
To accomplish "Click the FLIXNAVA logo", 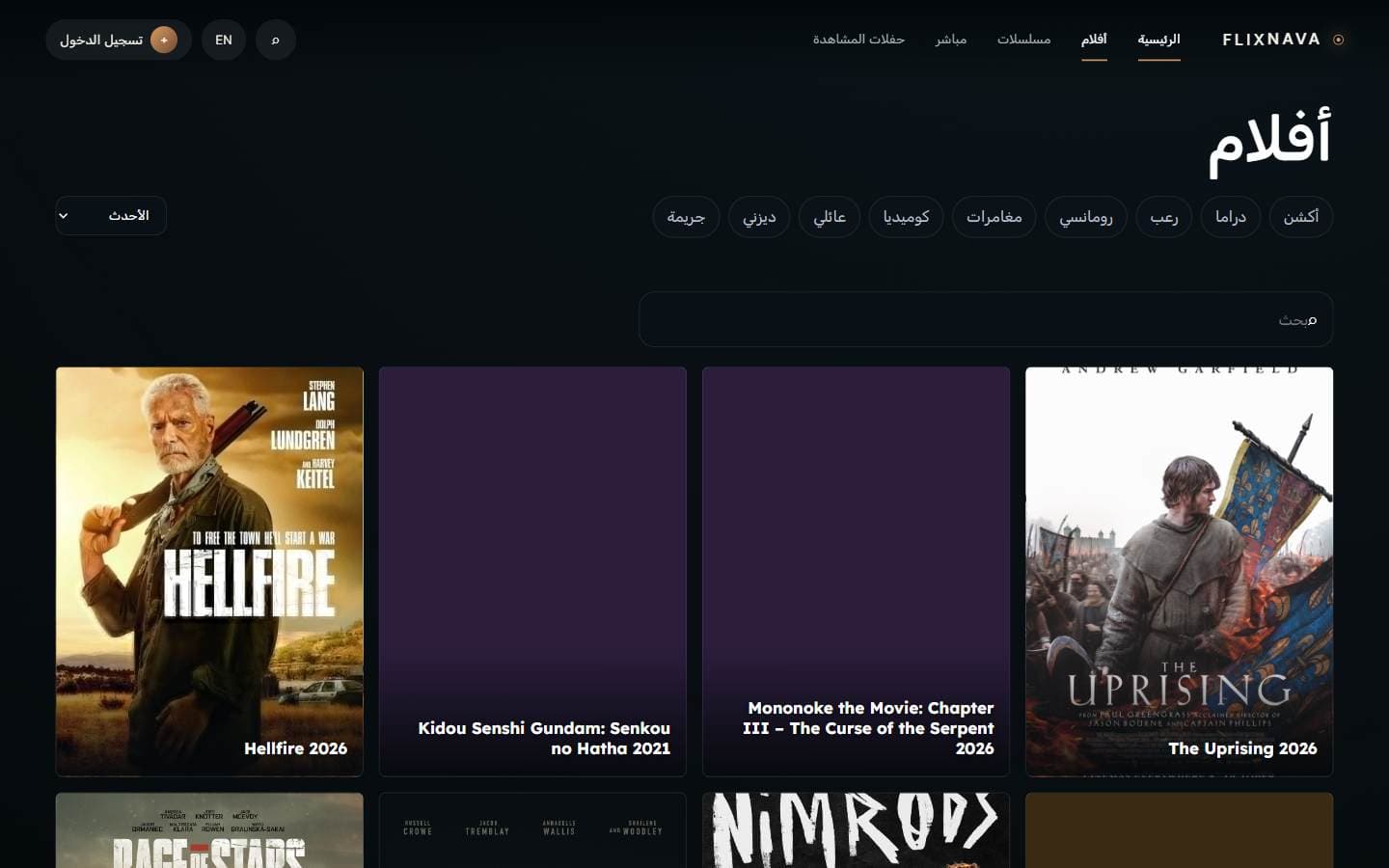I will click(1283, 40).
